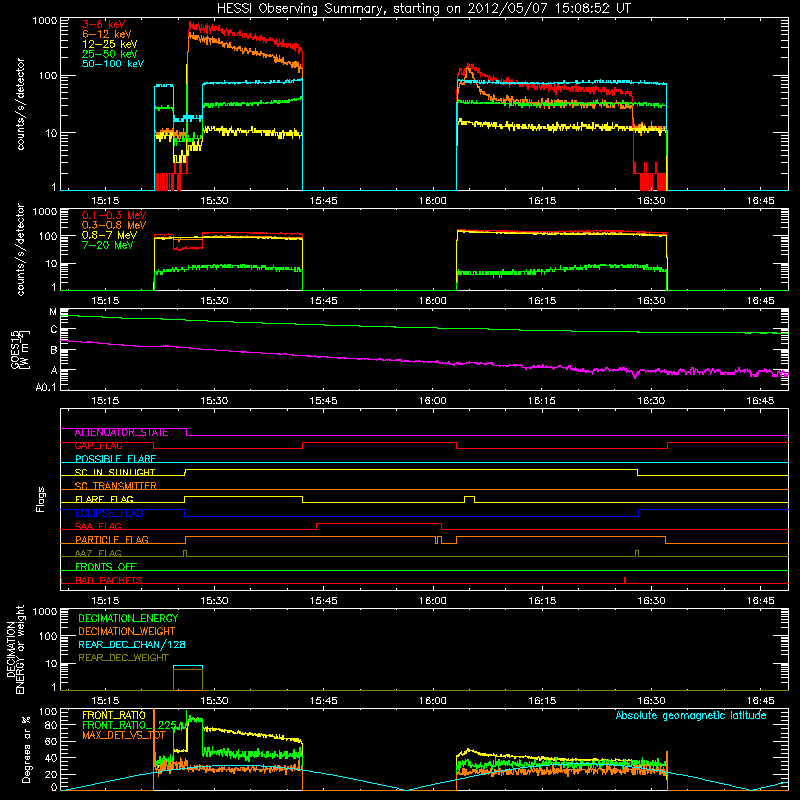Click the 3-6 keV peak in top panel
The width and height of the screenshot is (800, 800).
click(x=191, y=23)
